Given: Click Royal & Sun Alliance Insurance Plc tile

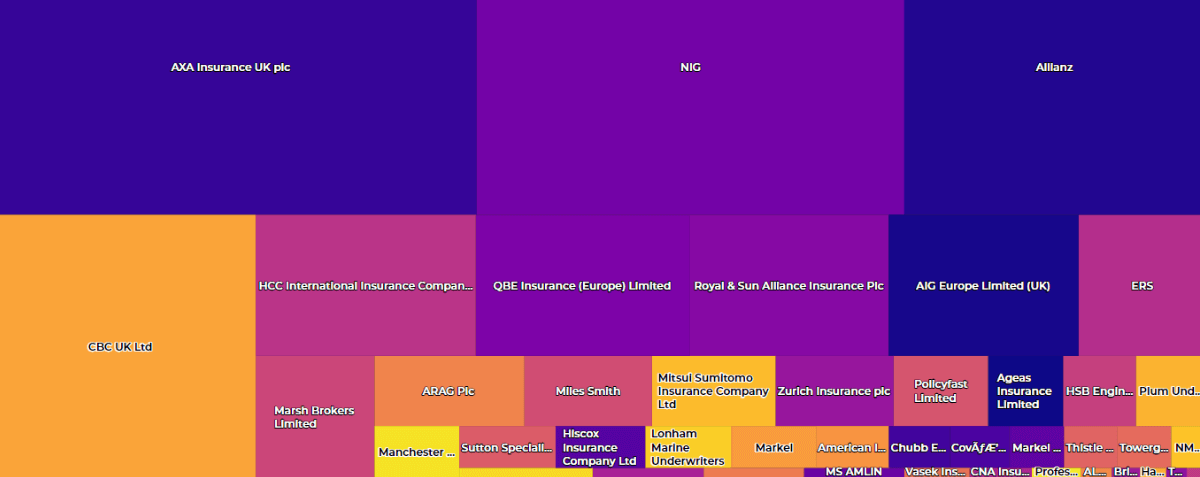Looking at the screenshot, I should (789, 285).
